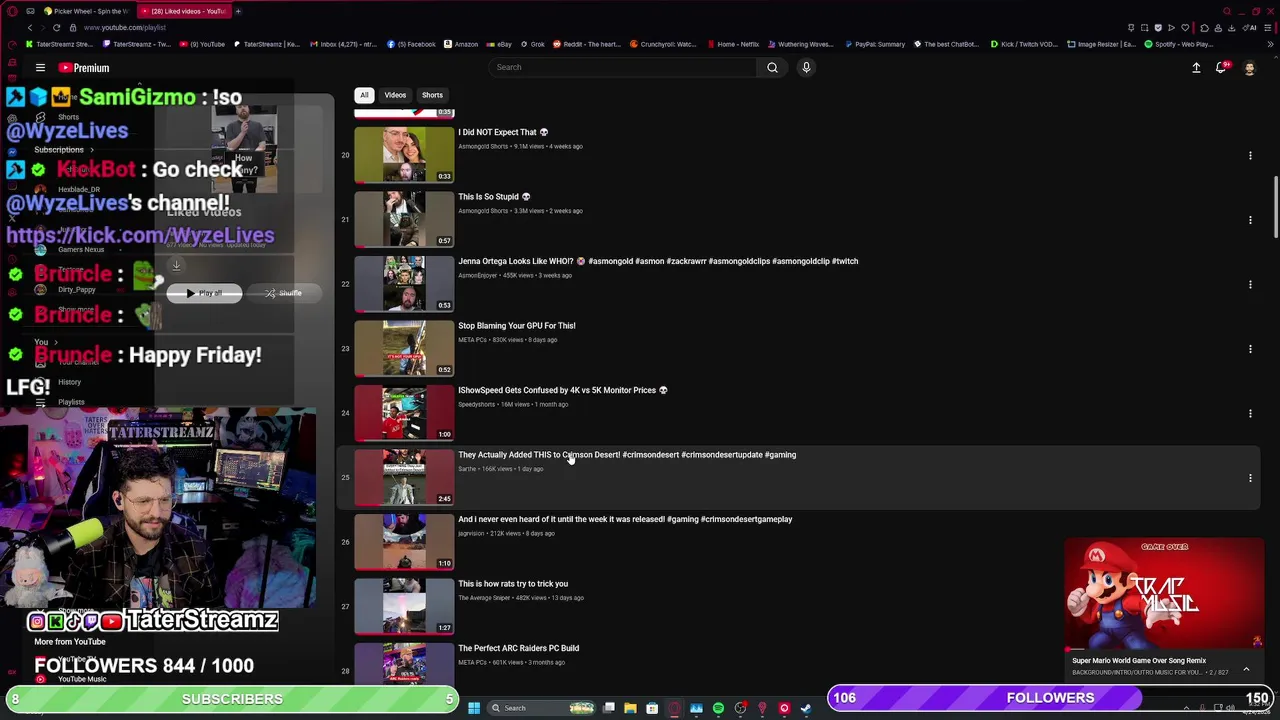Image resolution: width=1280 pixels, height=720 pixels.
Task: Switch to Picker Wheel browser tab
Action: click(x=86, y=11)
